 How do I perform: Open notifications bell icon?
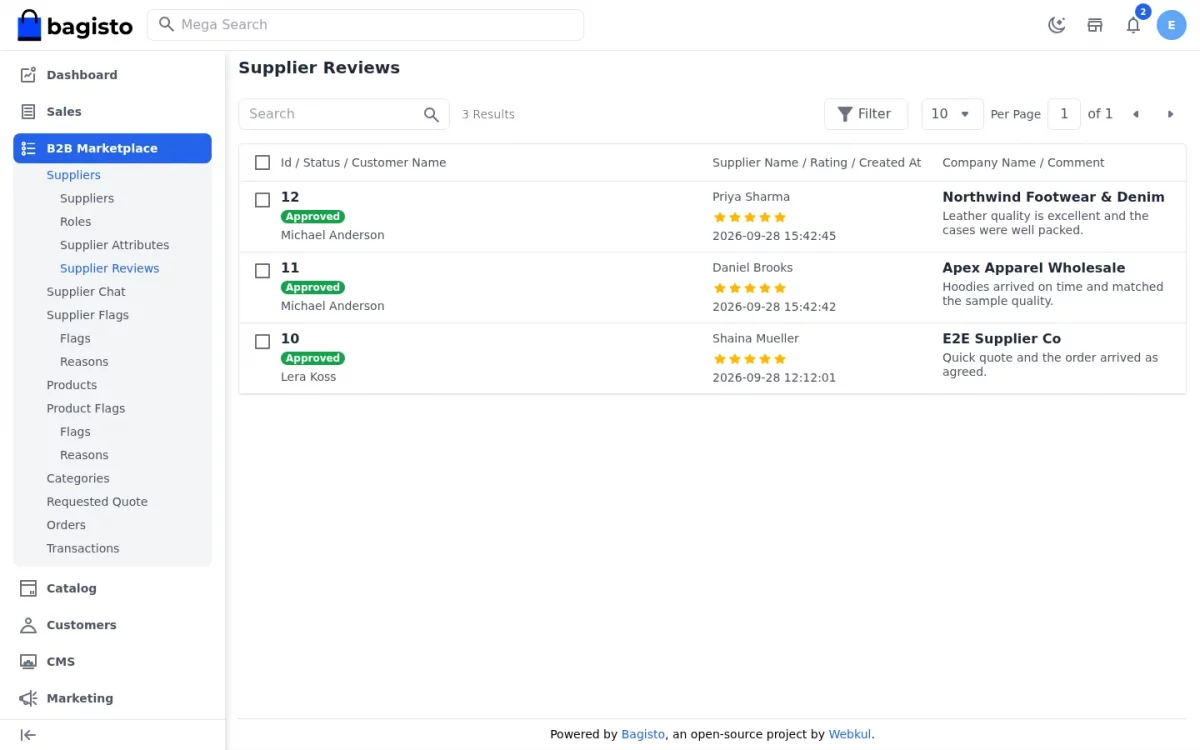coord(1133,25)
